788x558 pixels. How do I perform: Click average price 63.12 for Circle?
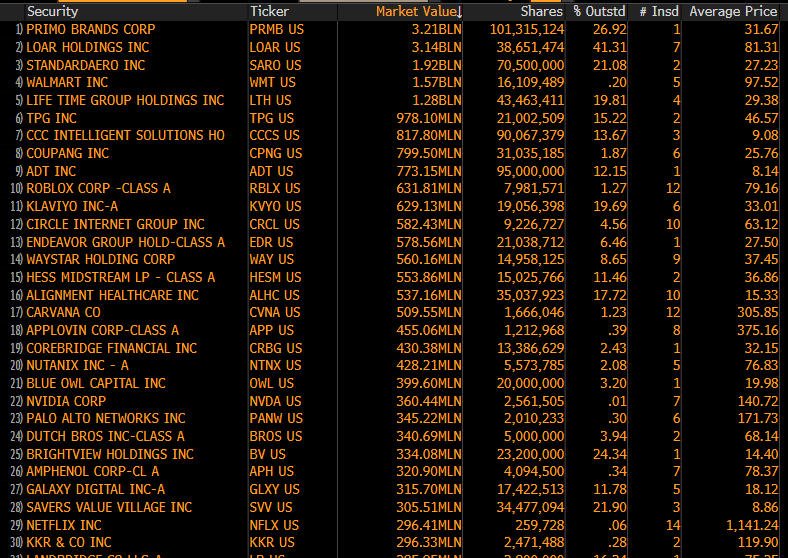(x=761, y=224)
